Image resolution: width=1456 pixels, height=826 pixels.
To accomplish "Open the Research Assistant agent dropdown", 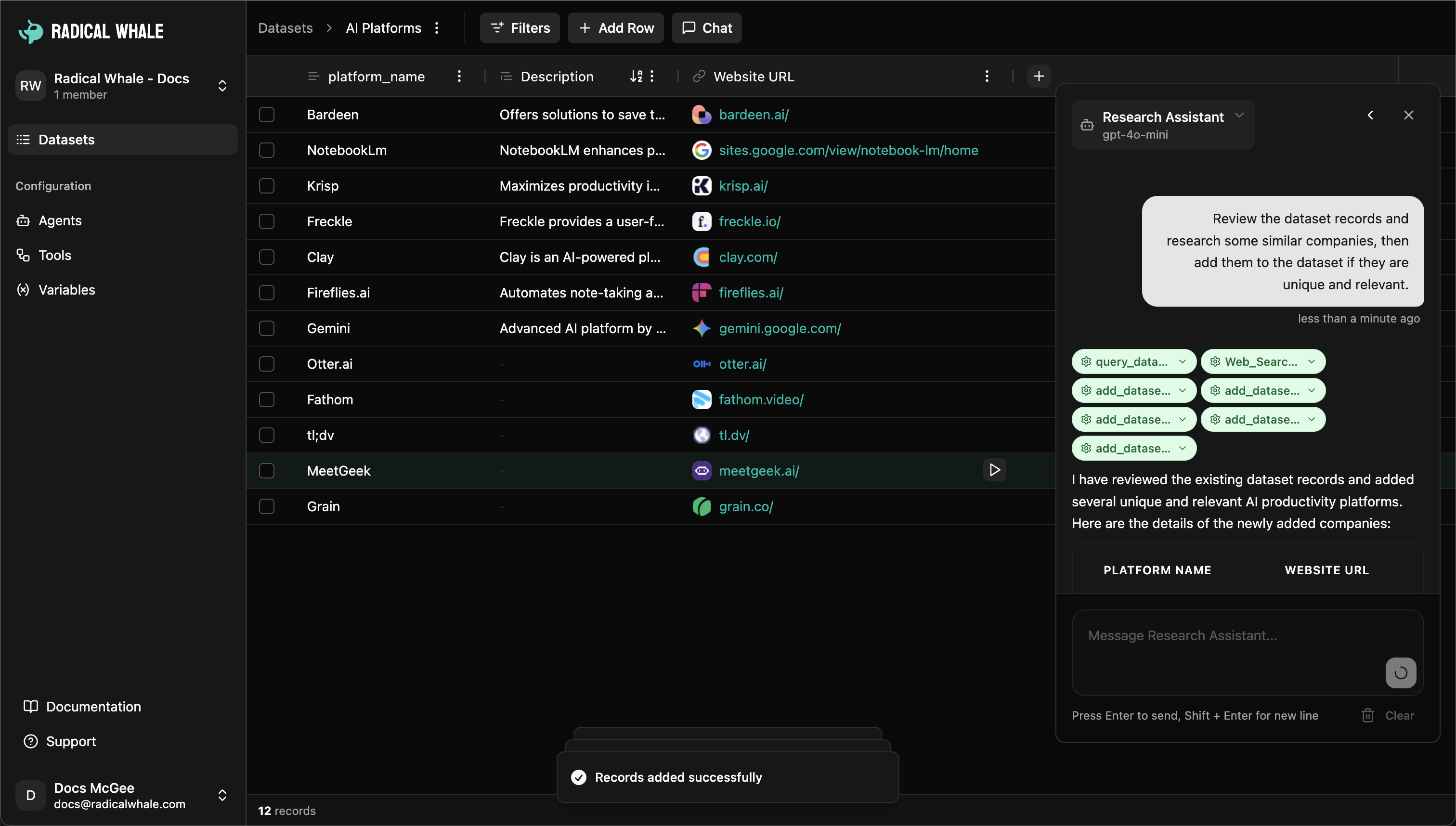I will click(x=1240, y=115).
